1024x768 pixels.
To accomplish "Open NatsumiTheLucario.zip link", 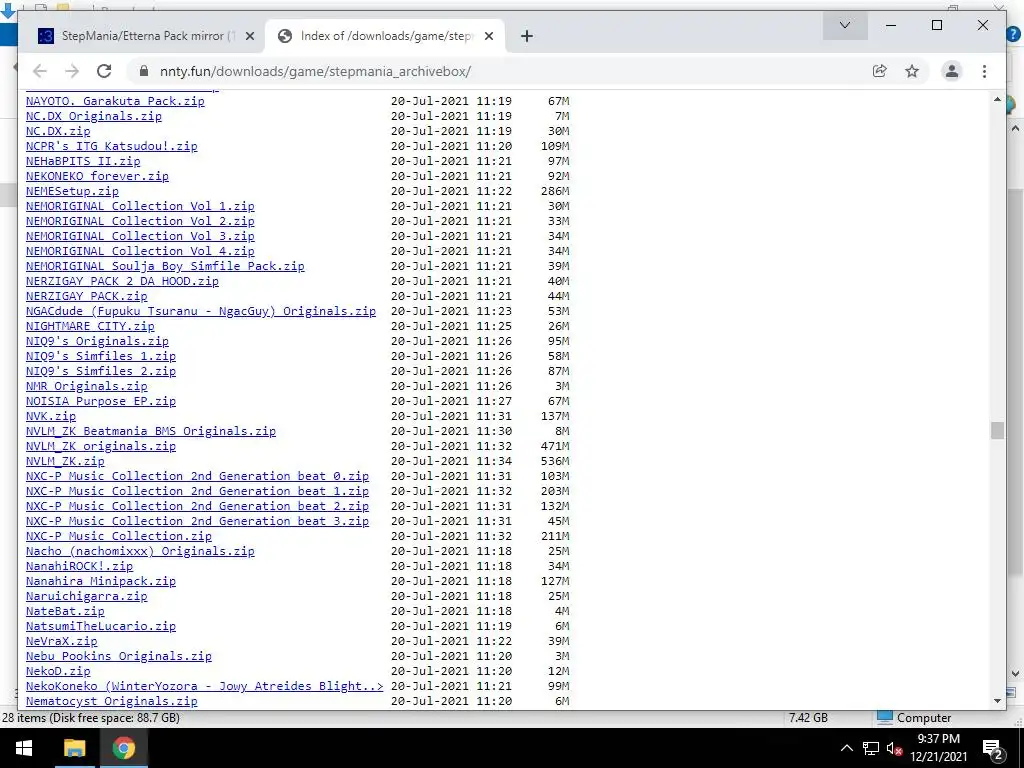I will pyautogui.click(x=101, y=627).
